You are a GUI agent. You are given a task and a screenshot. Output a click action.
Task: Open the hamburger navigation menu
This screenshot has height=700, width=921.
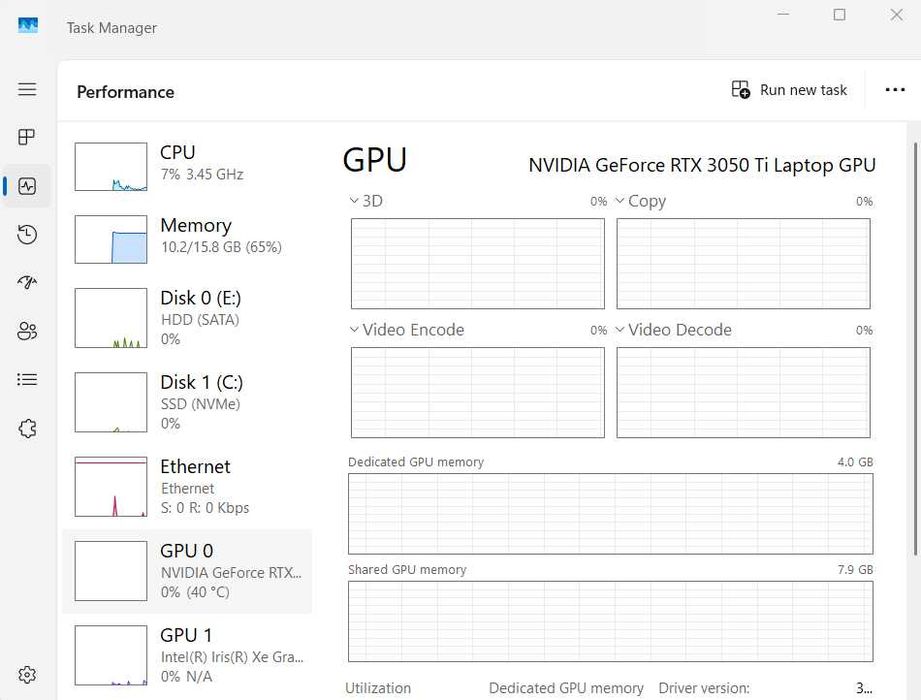click(27, 89)
